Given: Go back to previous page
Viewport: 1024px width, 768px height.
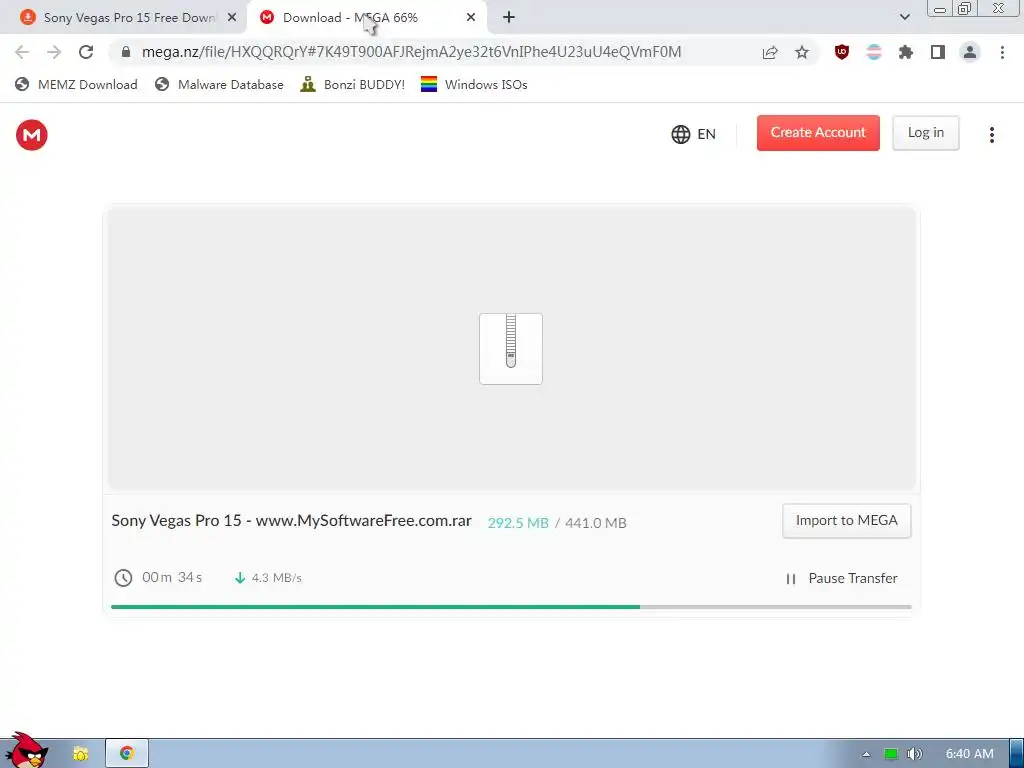Looking at the screenshot, I should point(22,52).
